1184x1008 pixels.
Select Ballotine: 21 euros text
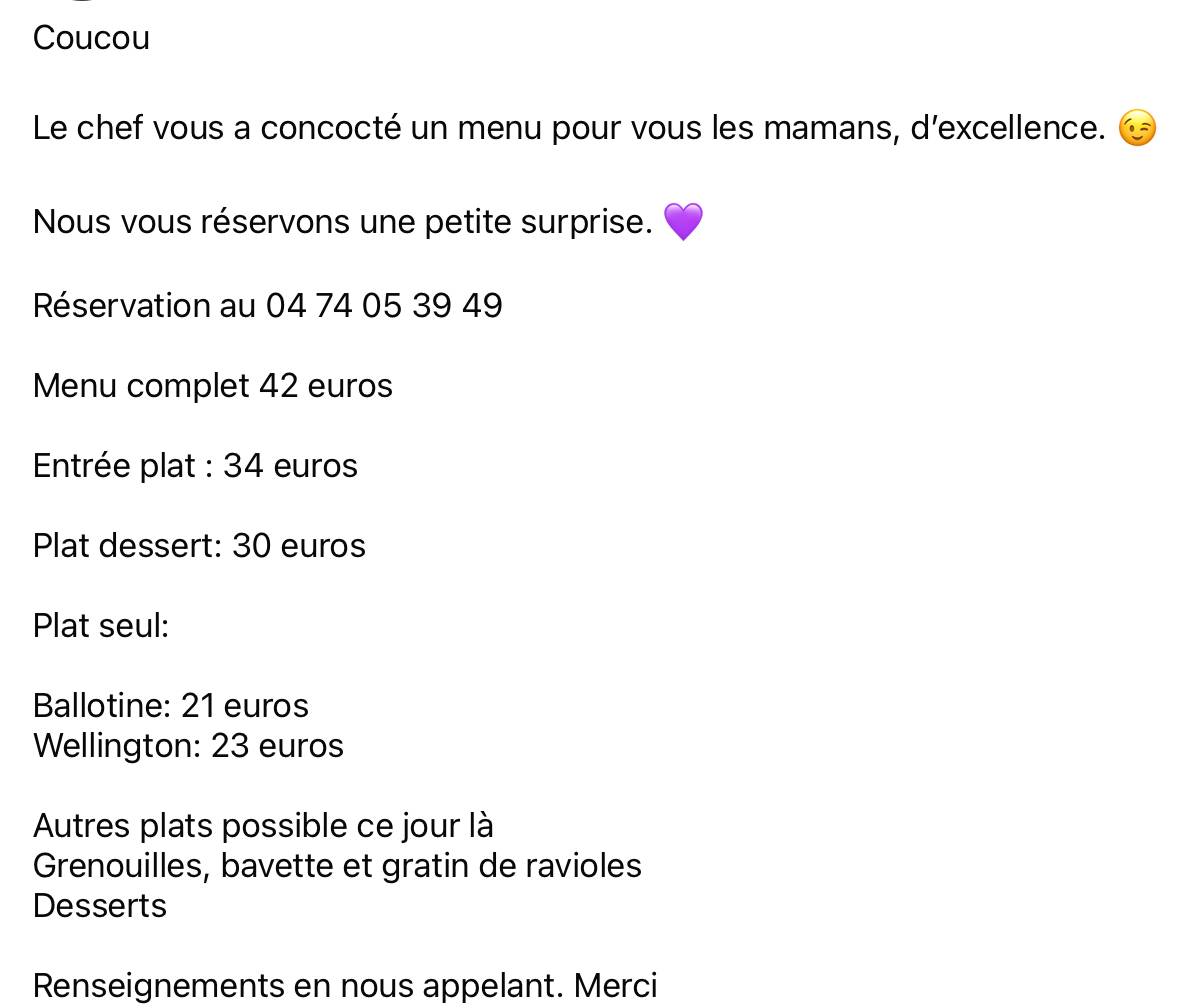[x=171, y=706]
